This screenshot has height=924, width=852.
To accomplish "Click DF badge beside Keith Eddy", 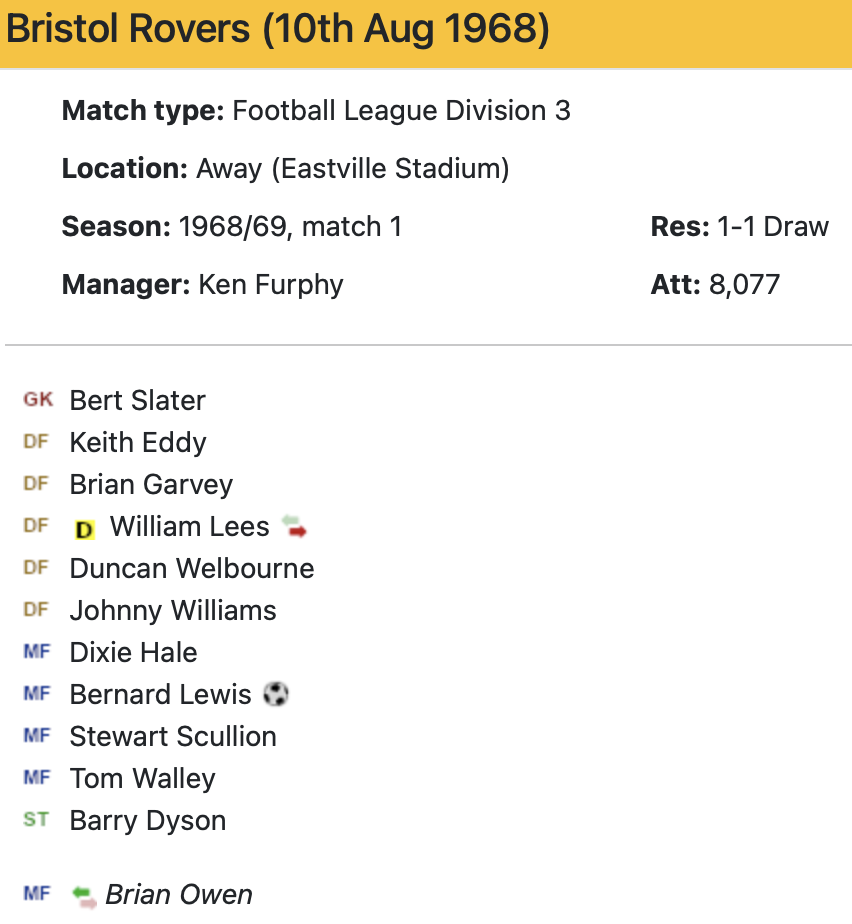I will coord(36,442).
